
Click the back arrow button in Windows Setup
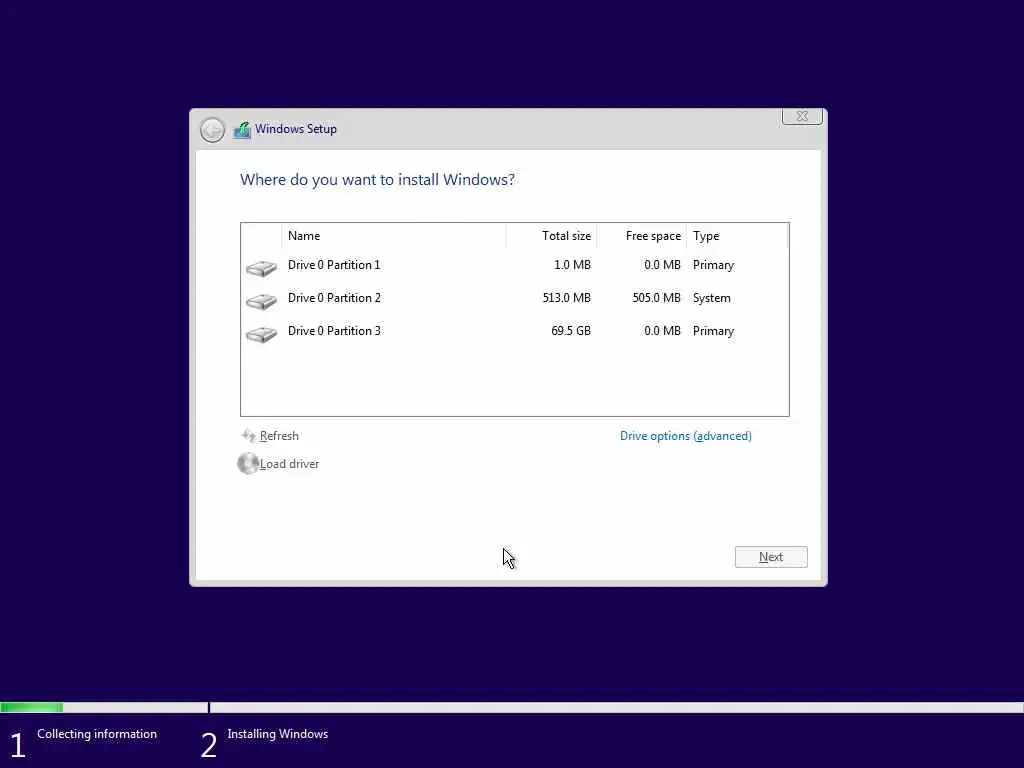coord(212,130)
